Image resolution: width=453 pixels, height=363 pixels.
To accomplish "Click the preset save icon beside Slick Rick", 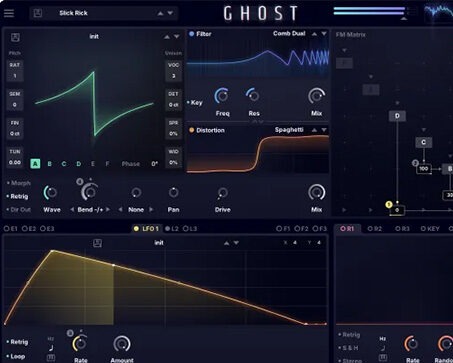I will tap(38, 13).
